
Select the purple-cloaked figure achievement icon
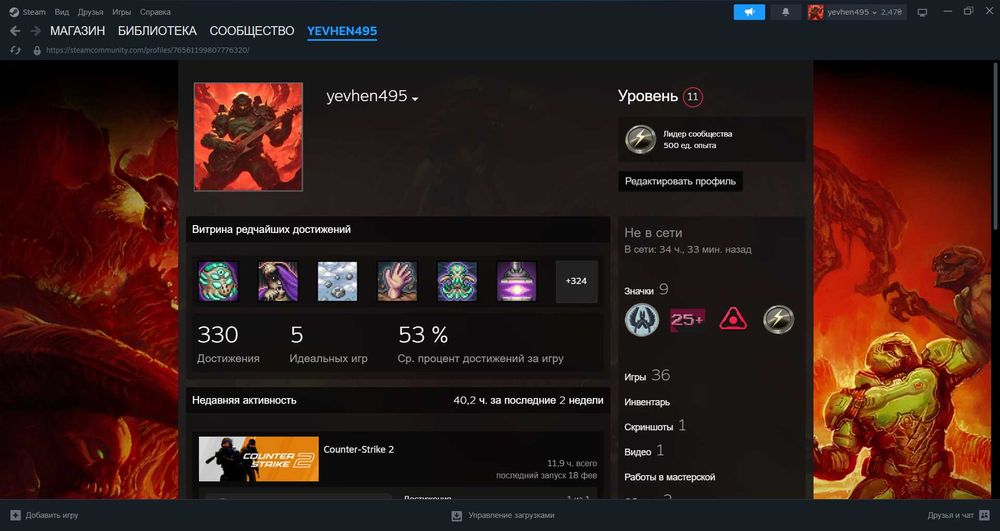click(278, 281)
